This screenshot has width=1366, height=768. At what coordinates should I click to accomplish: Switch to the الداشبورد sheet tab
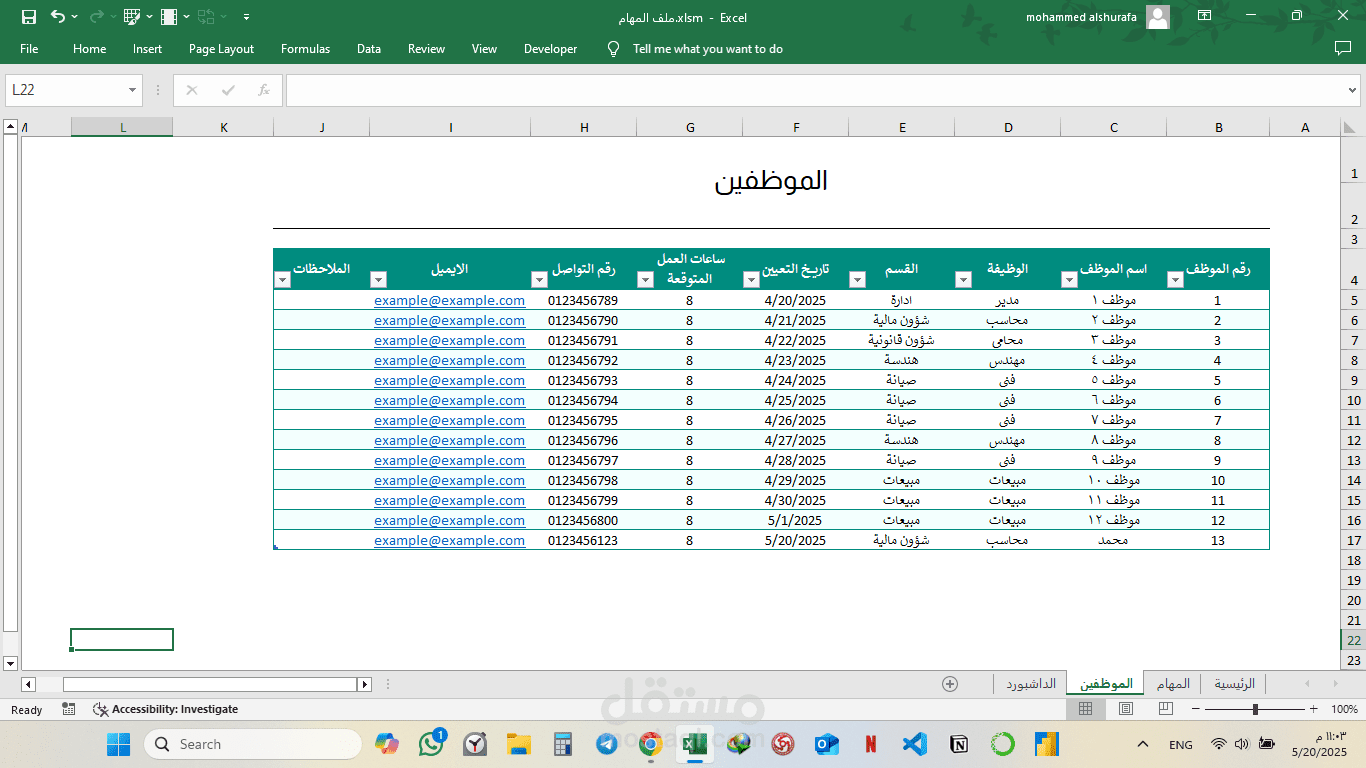tap(1030, 684)
